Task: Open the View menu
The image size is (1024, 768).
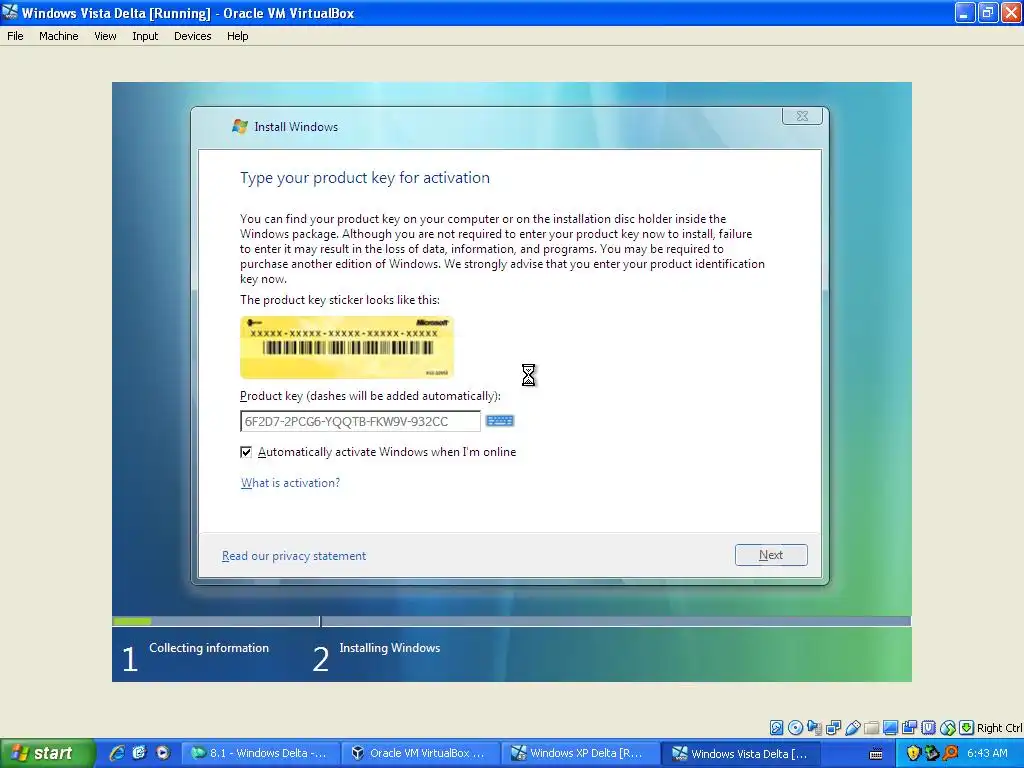Action: (x=105, y=36)
